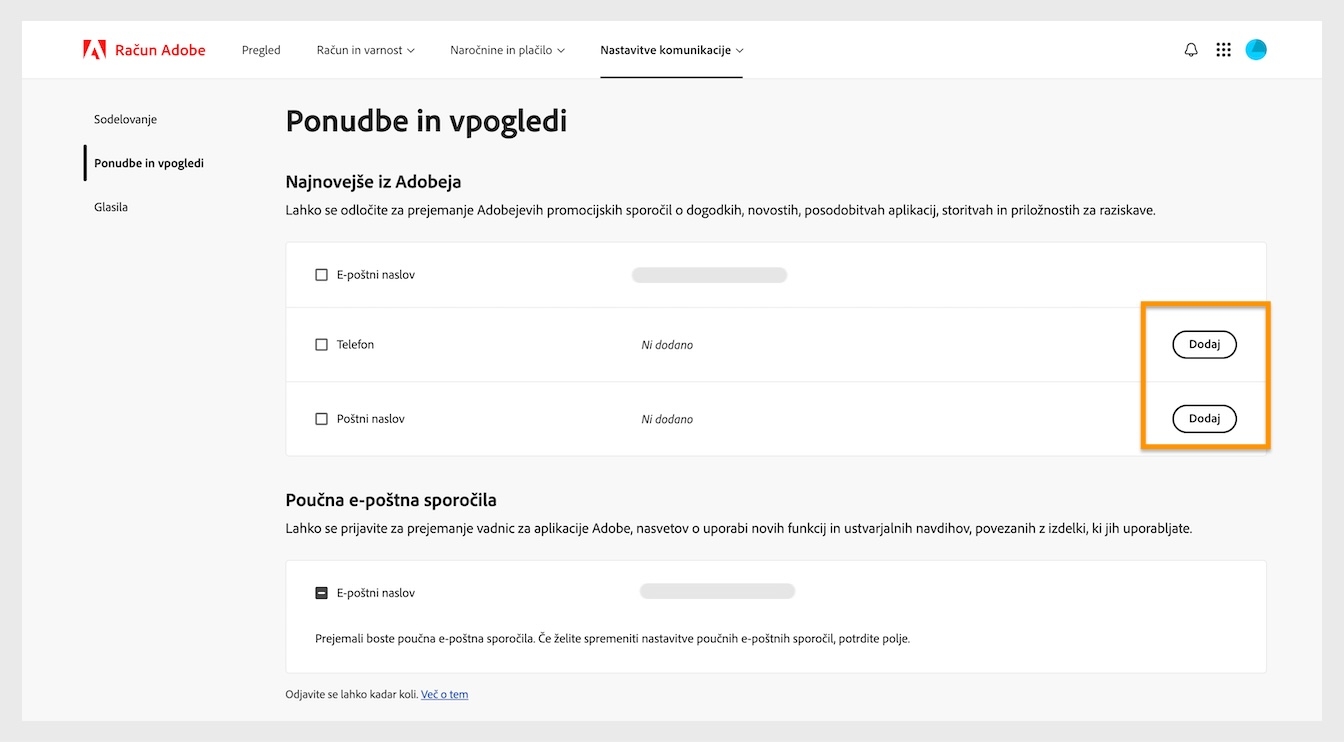Open the notifications bell

pos(1191,49)
